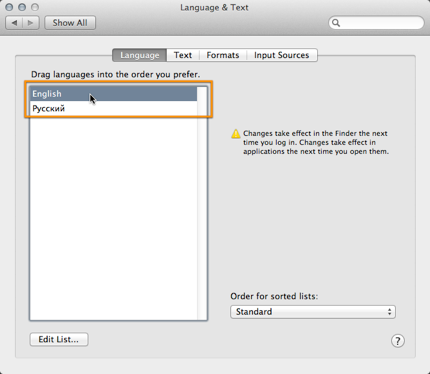Image resolution: width=430 pixels, height=374 pixels.
Task: Select Русский in the language list
Action: [x=113, y=108]
